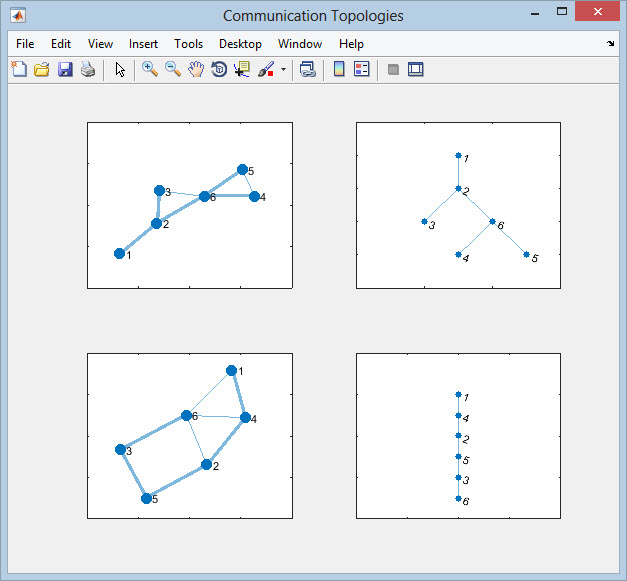
Task: Select node 5 in the top-left graph
Action: pyautogui.click(x=242, y=170)
